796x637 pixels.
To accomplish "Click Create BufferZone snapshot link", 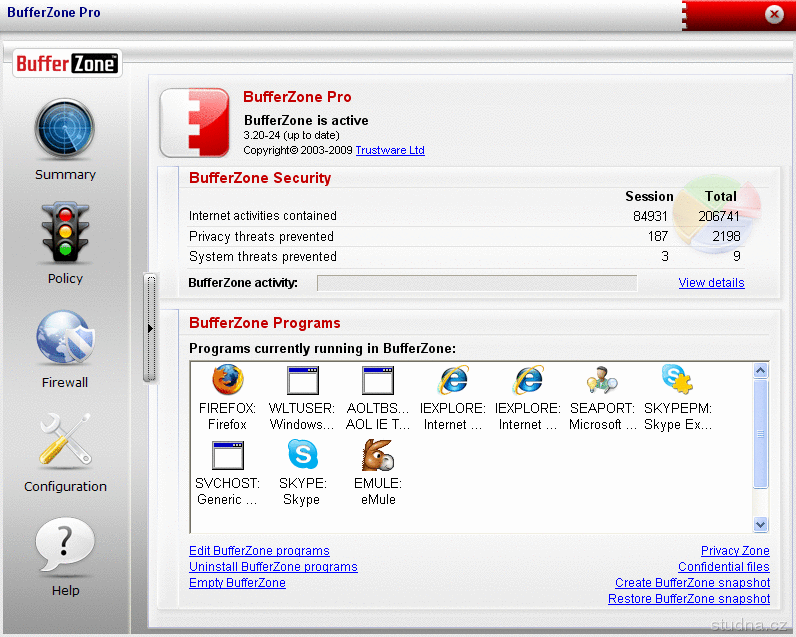I will [x=692, y=583].
